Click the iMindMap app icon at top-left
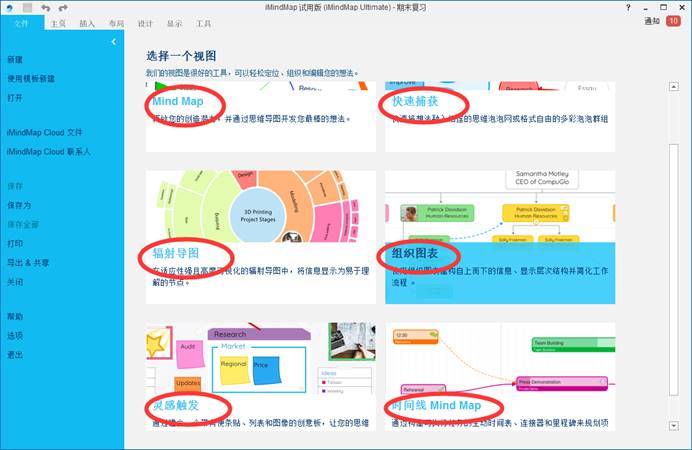The image size is (692, 450). click(9, 8)
